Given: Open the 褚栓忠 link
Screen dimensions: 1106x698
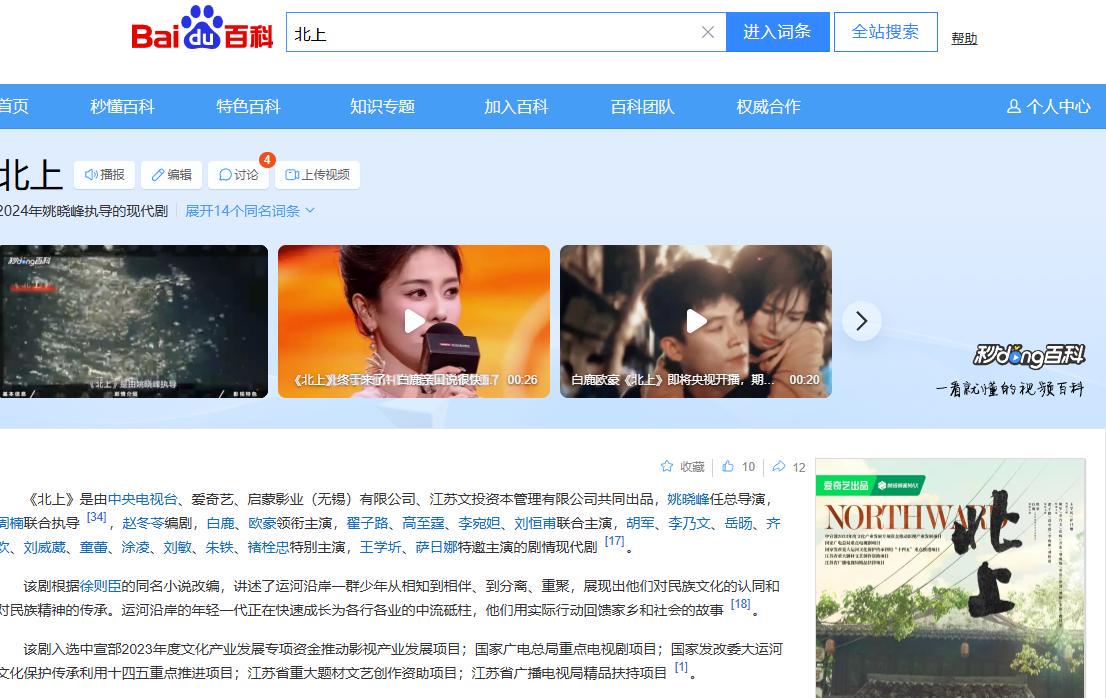Looking at the screenshot, I should (269, 547).
